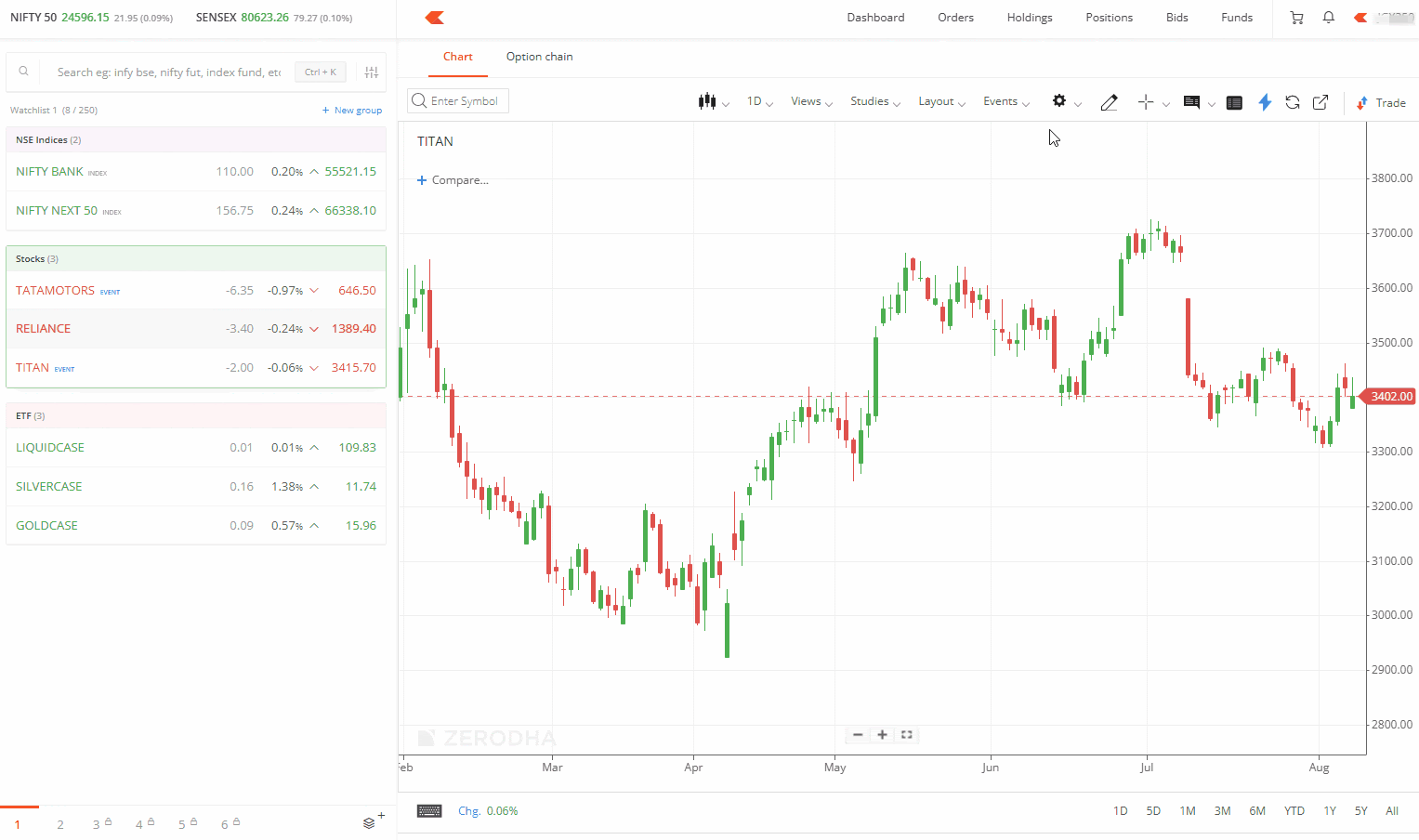
Task: Click the crosshair tool icon
Action: [x=1146, y=102]
